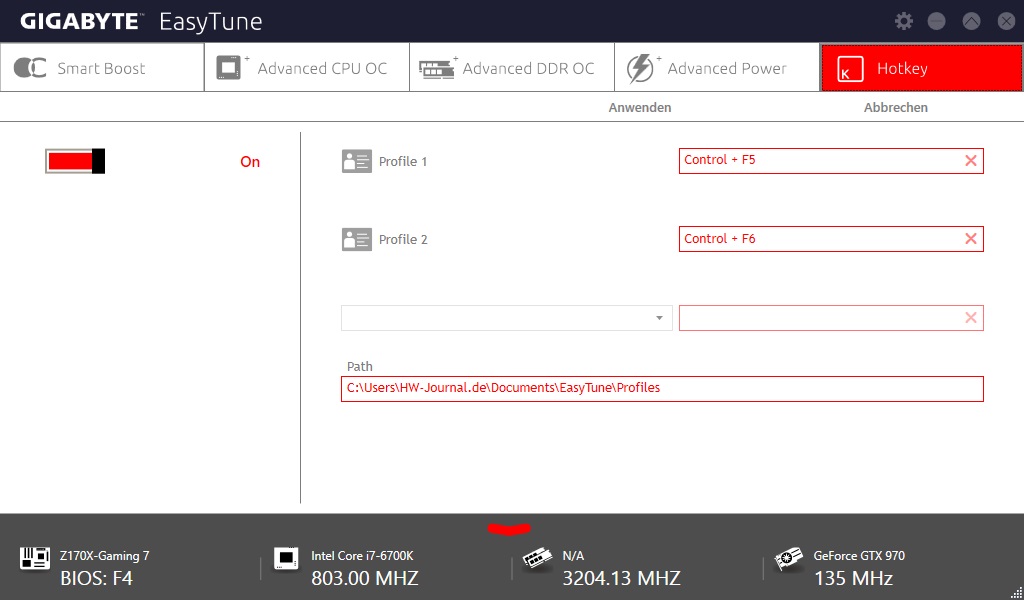Clear the Control + F5 hotkey
Image resolution: width=1024 pixels, height=600 pixels.
tap(971, 161)
